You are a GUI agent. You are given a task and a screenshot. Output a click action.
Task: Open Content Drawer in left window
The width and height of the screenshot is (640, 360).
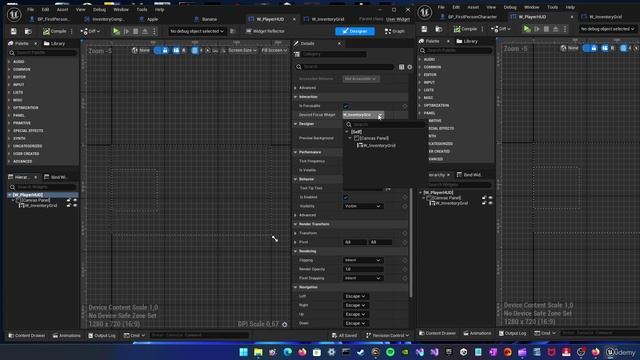[27, 336]
